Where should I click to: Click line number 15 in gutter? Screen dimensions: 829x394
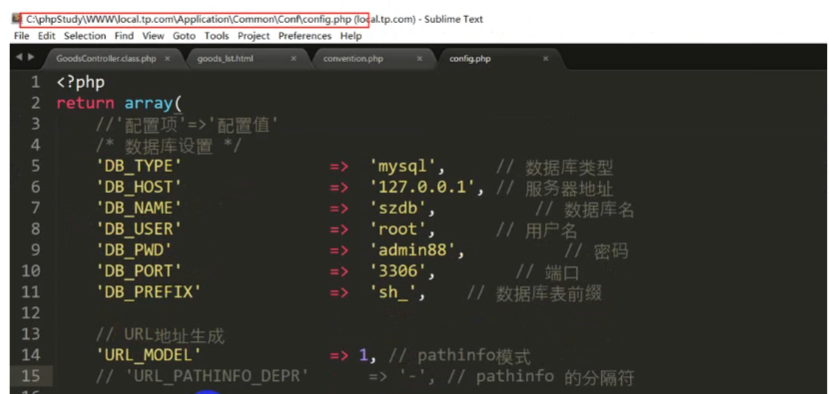30,376
